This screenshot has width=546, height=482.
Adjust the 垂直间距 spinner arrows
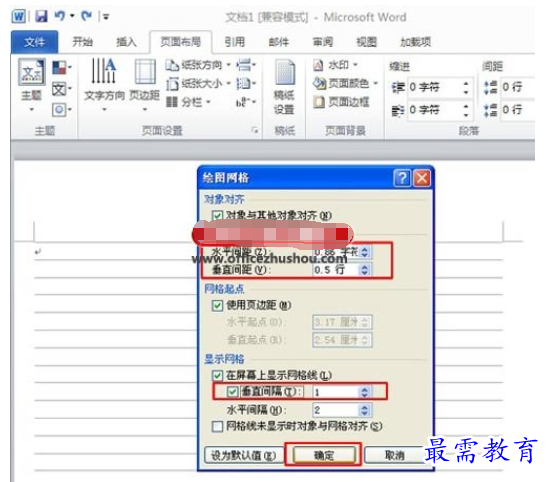tap(365, 270)
